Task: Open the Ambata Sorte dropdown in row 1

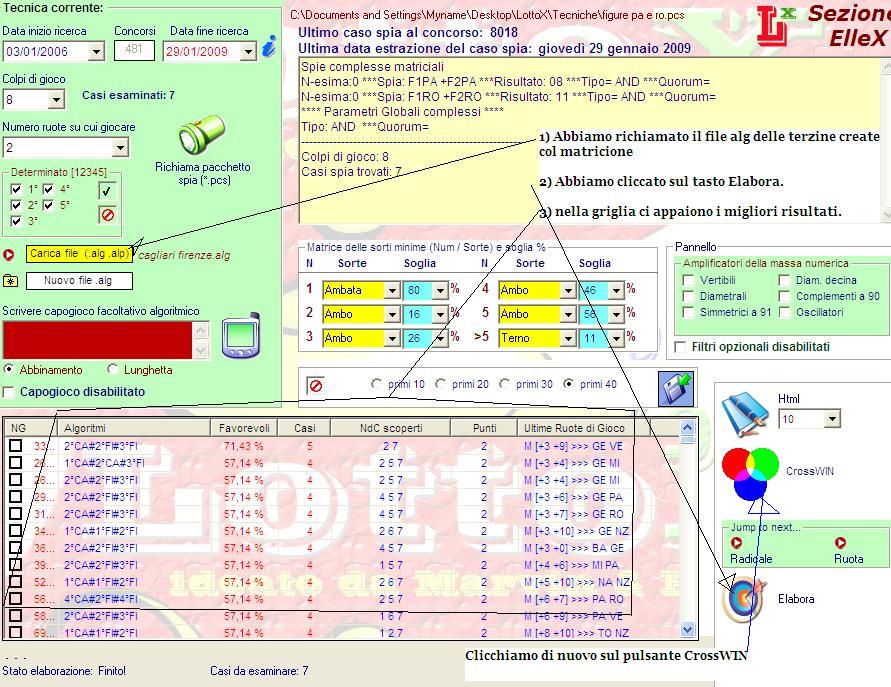Action: point(392,290)
